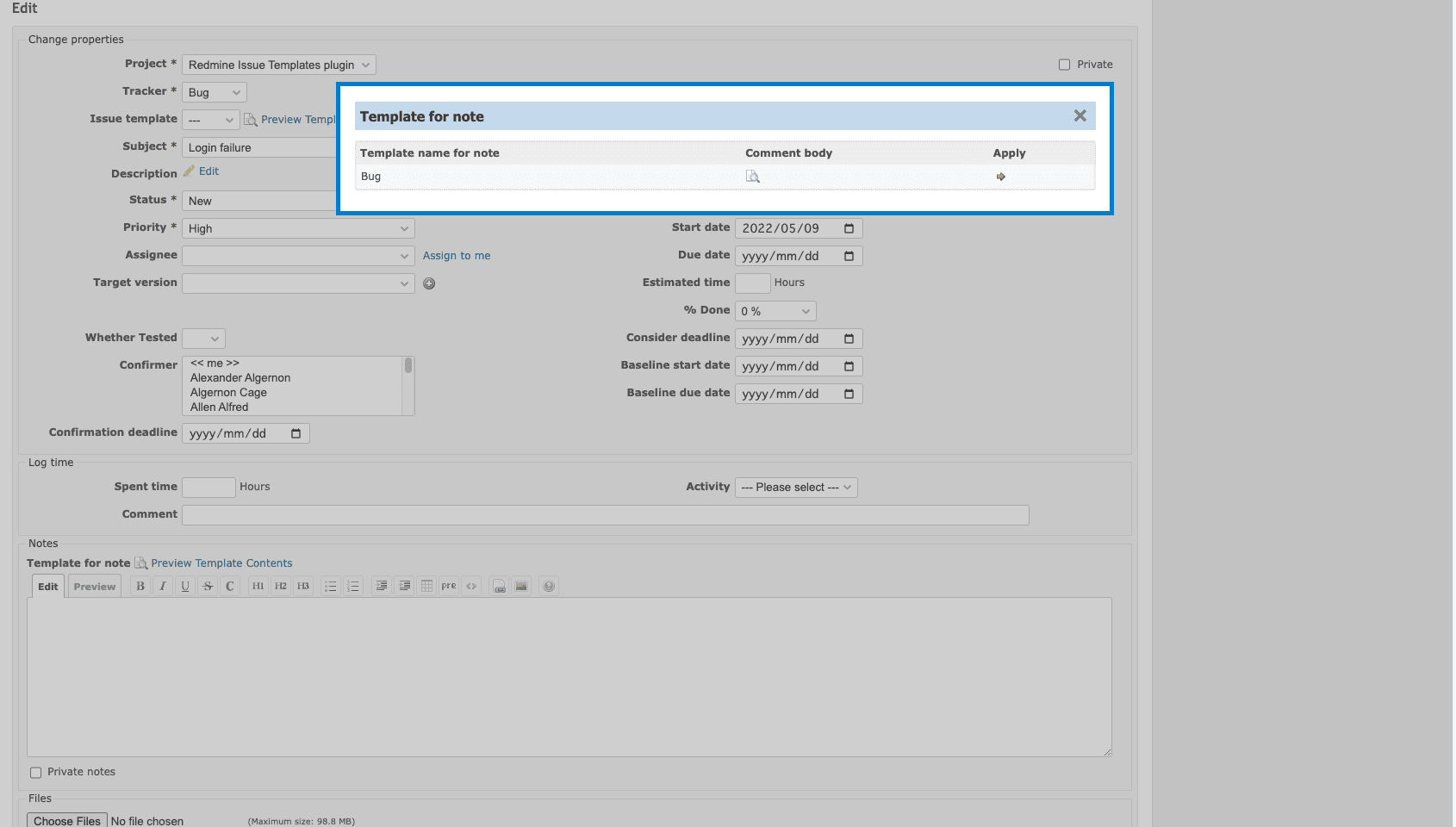The height and width of the screenshot is (827, 1456).
Task: Check the Private notes checkbox
Action: [36, 773]
